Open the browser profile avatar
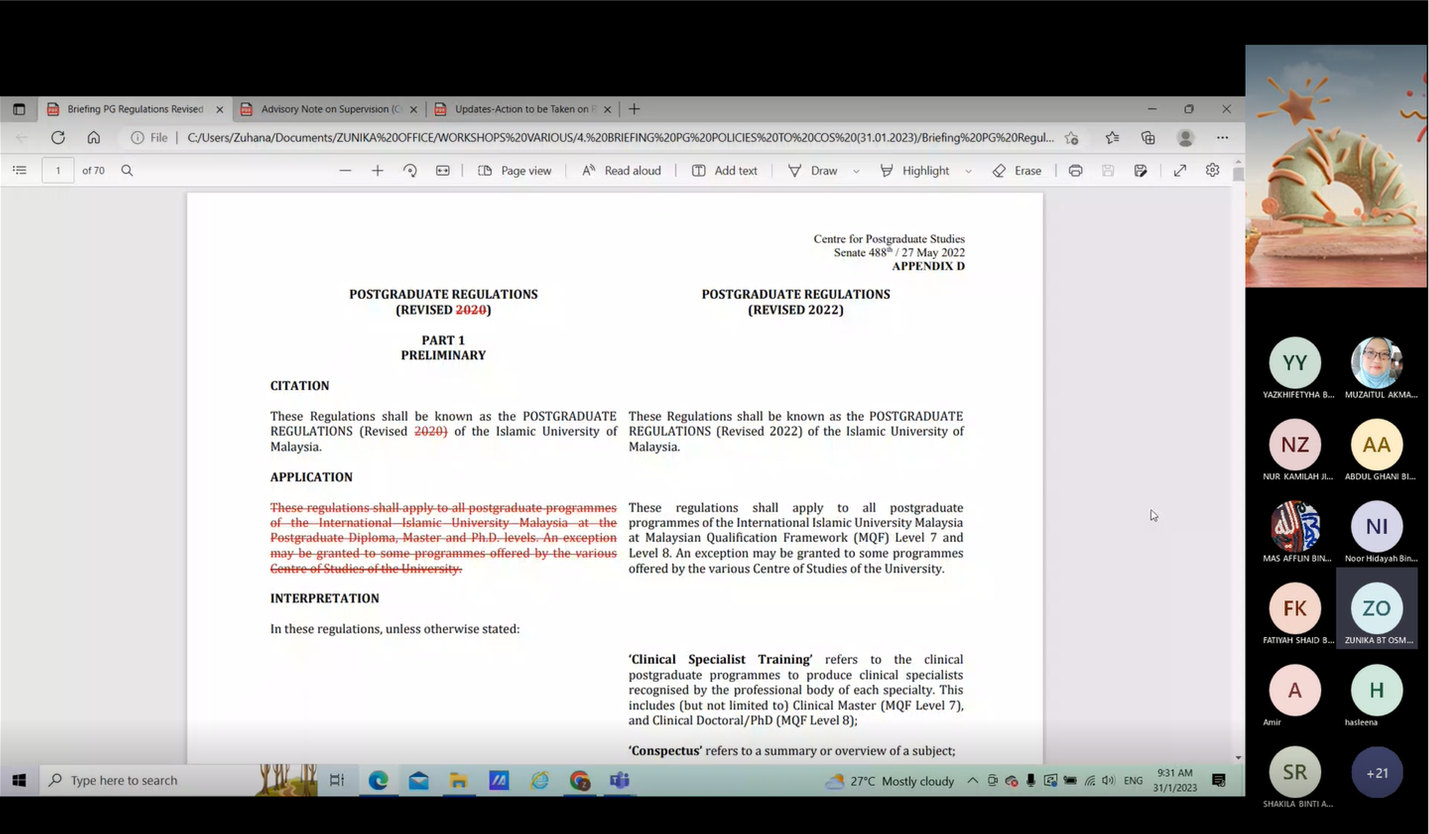This screenshot has width=1429, height=834. click(1186, 138)
